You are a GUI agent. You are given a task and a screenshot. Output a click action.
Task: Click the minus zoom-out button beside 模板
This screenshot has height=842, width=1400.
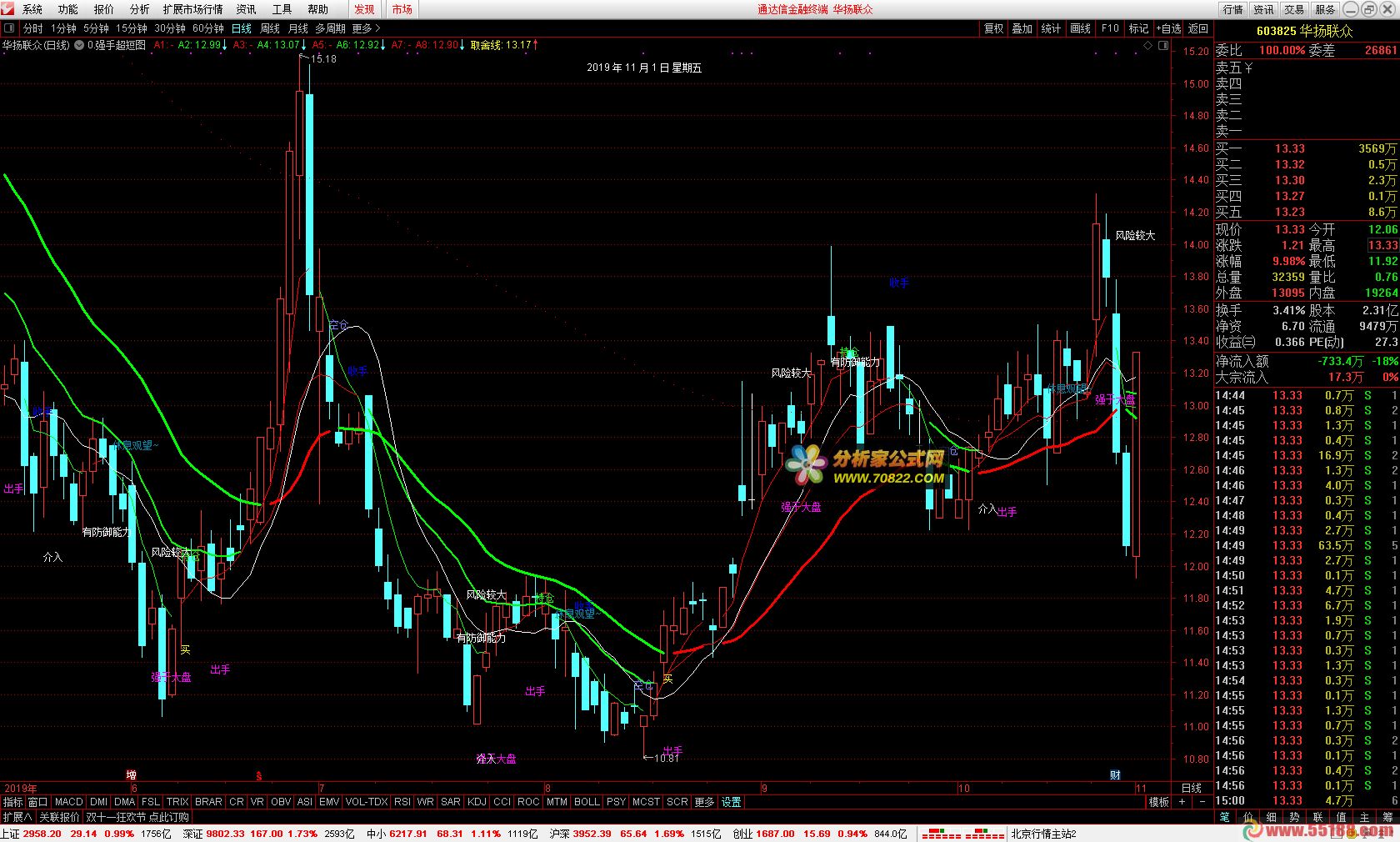click(x=1202, y=802)
